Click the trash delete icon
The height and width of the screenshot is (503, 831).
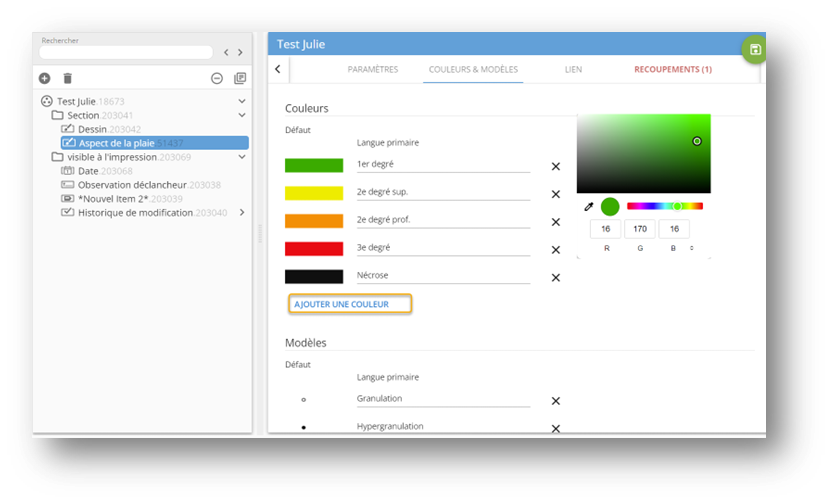click(68, 78)
